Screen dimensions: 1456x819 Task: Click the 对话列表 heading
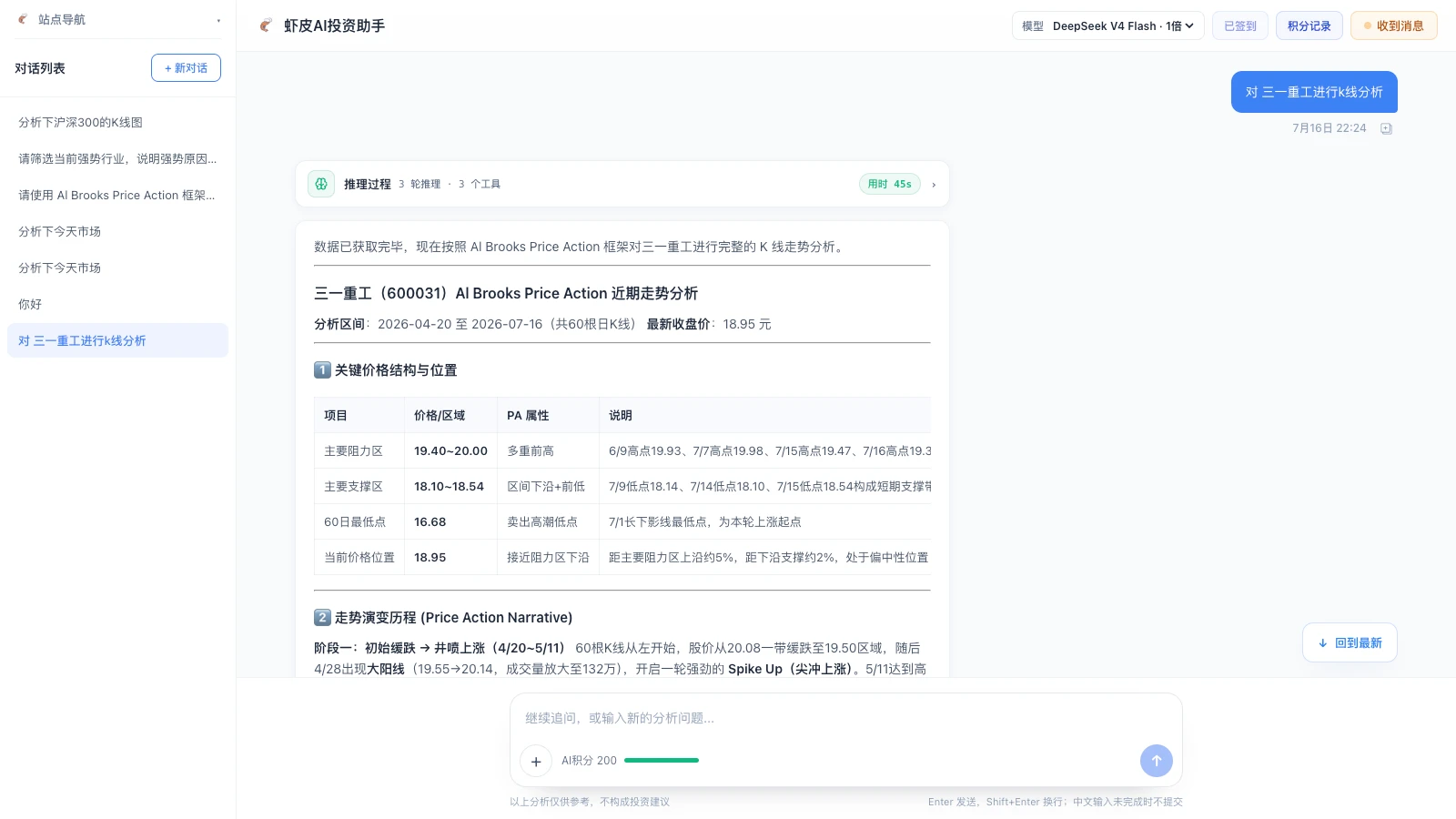tap(40, 68)
